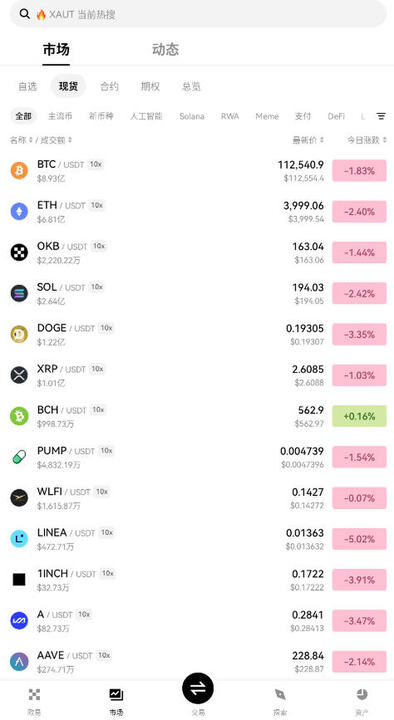Image resolution: width=394 pixels, height=720 pixels.
Task: Select the Solana category chip
Action: (x=191, y=116)
